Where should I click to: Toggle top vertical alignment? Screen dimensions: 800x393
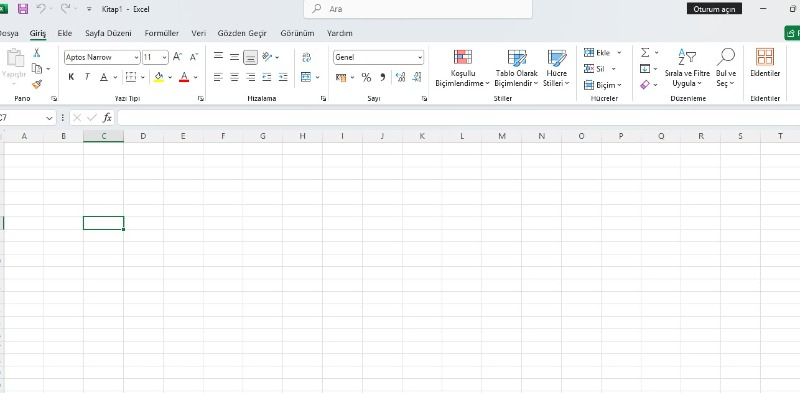(218, 57)
